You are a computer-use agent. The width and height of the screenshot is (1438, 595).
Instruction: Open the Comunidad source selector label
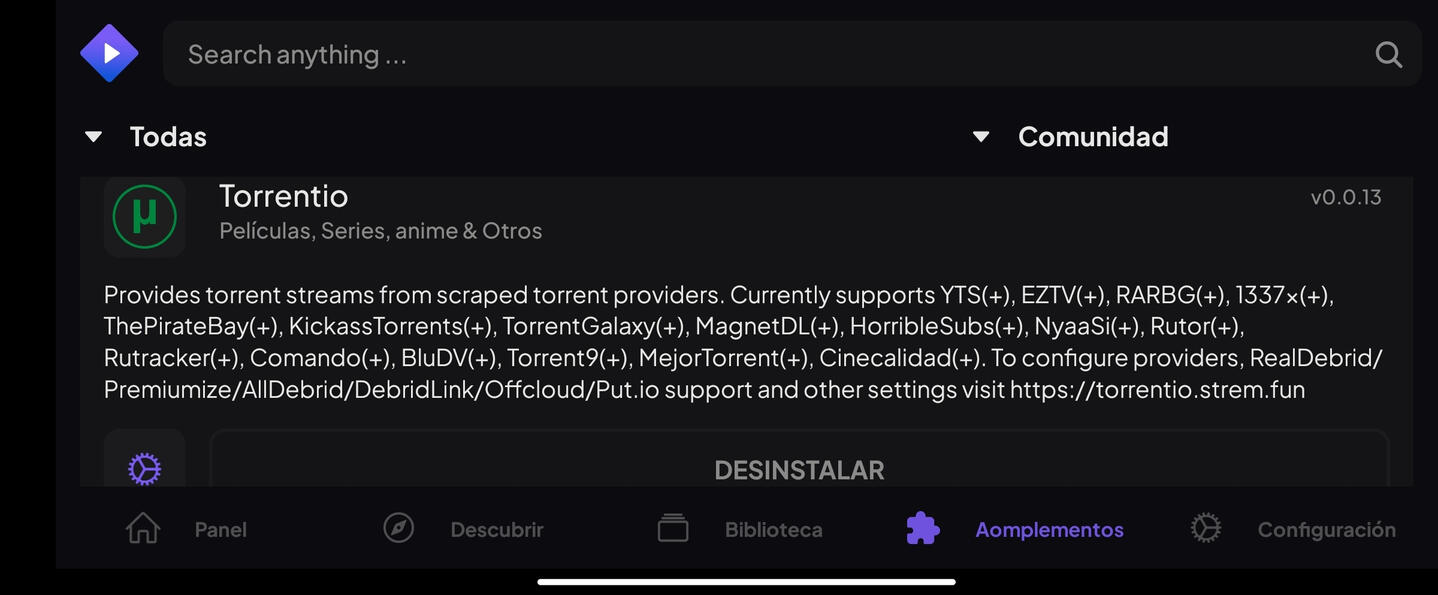click(1093, 137)
